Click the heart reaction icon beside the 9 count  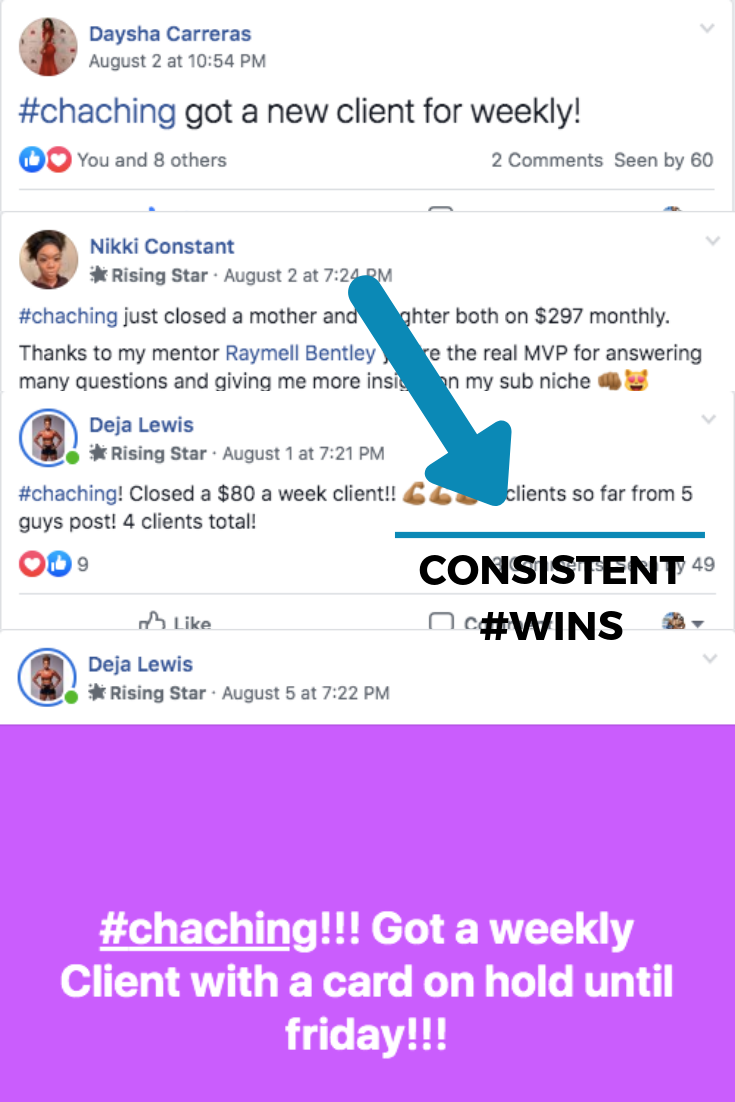pos(32,564)
